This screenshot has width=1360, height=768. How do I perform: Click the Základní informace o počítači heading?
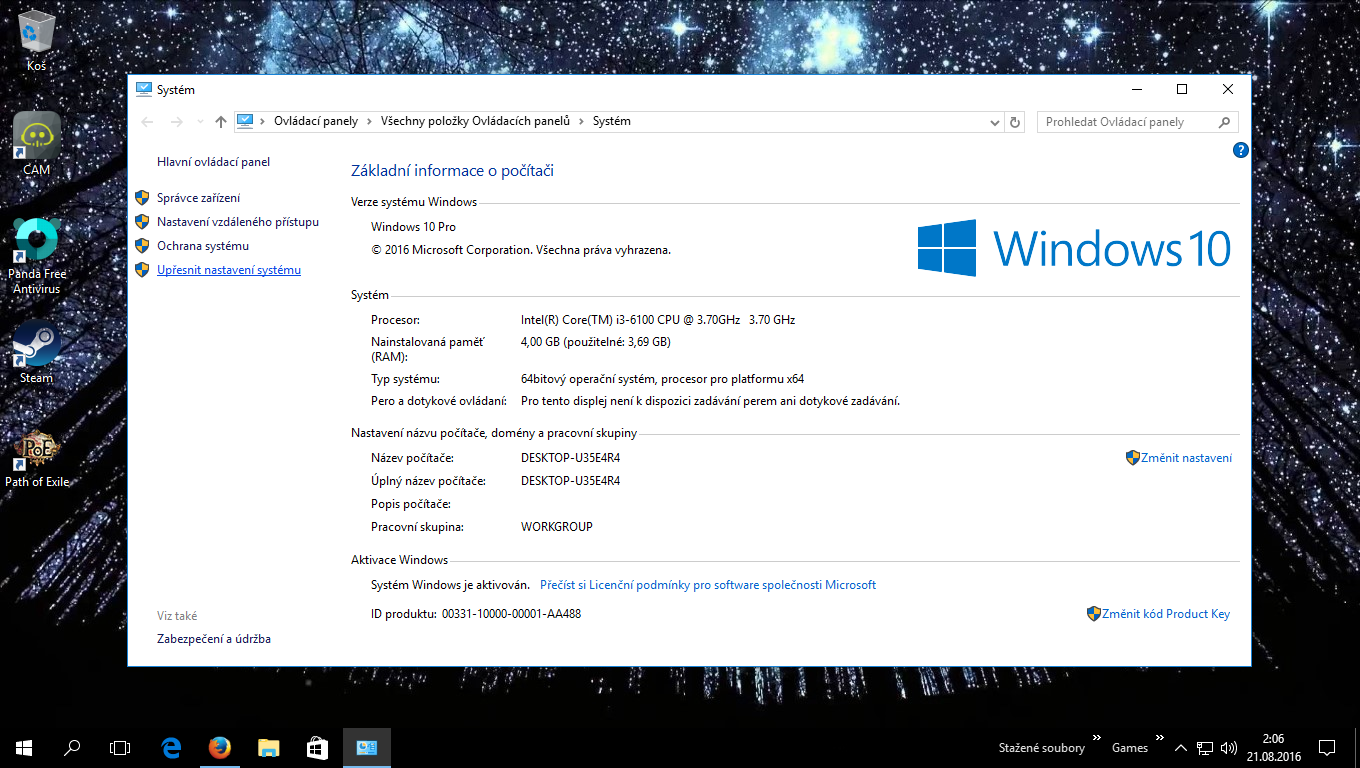pyautogui.click(x=452, y=171)
